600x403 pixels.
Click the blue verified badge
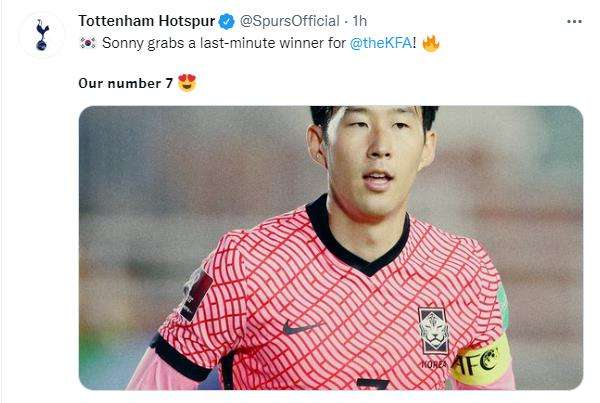tap(227, 21)
